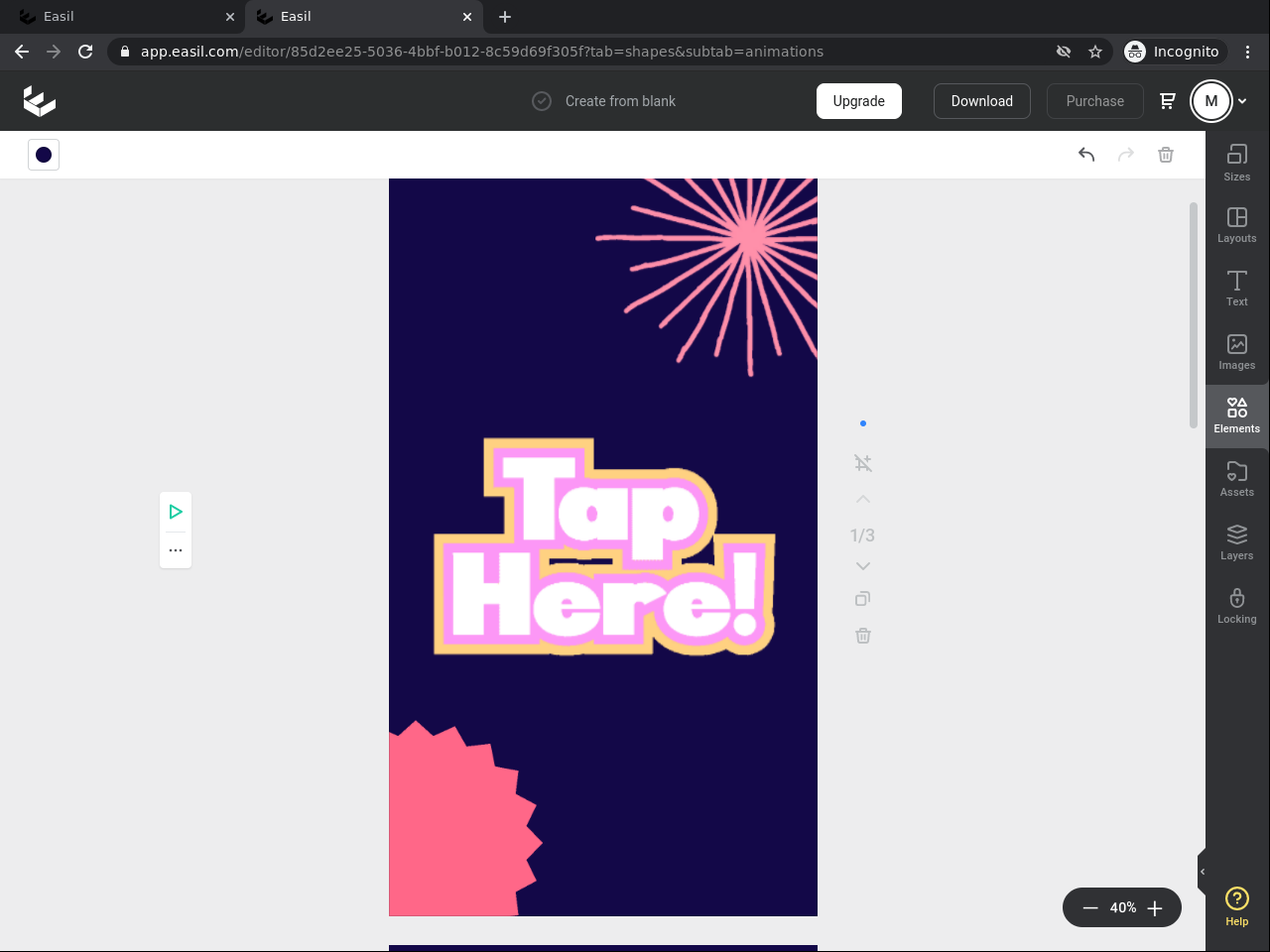This screenshot has width=1270, height=952.
Task: Go back in browser history
Action: [x=22, y=52]
